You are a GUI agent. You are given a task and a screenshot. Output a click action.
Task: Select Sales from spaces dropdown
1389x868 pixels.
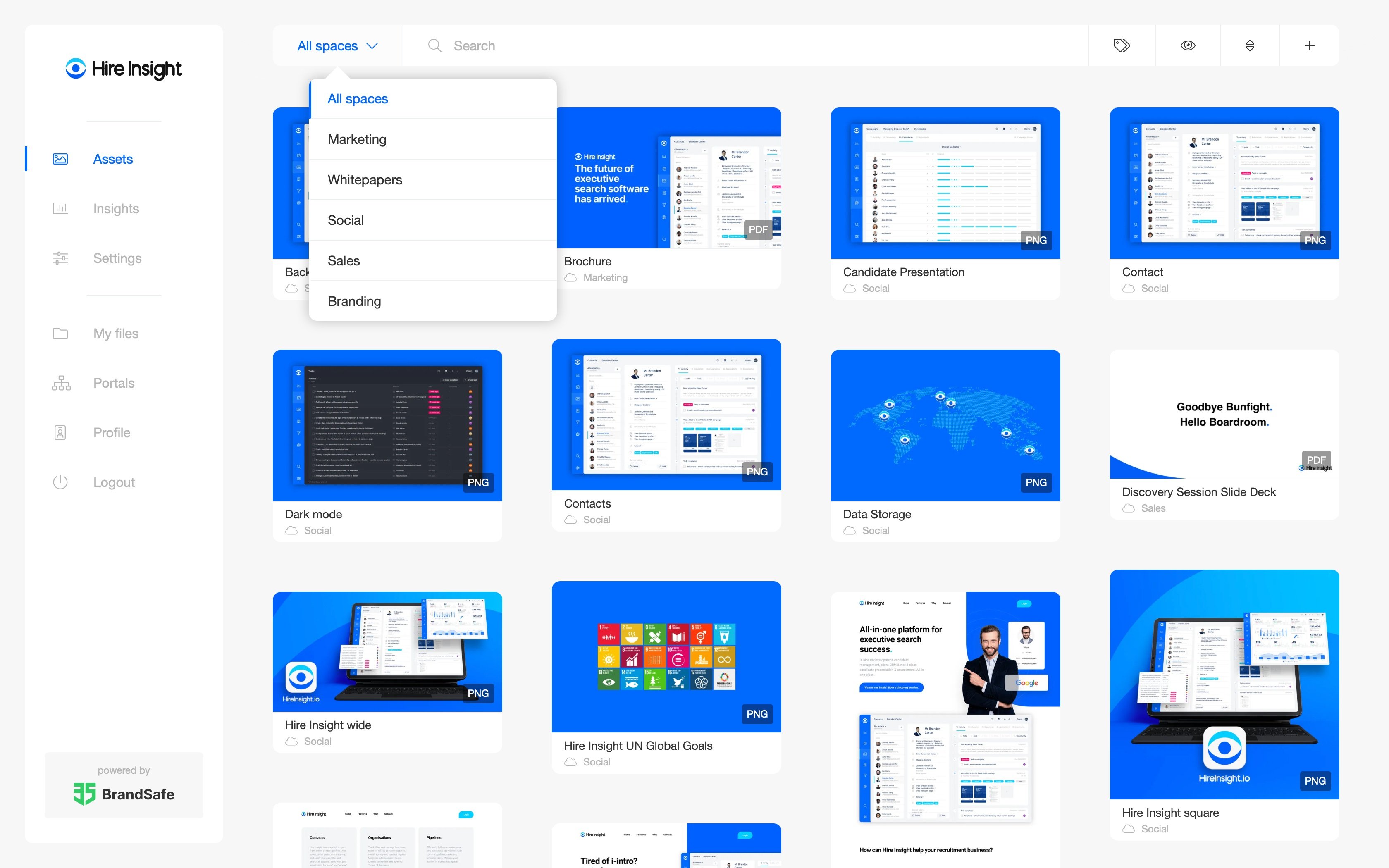343,260
